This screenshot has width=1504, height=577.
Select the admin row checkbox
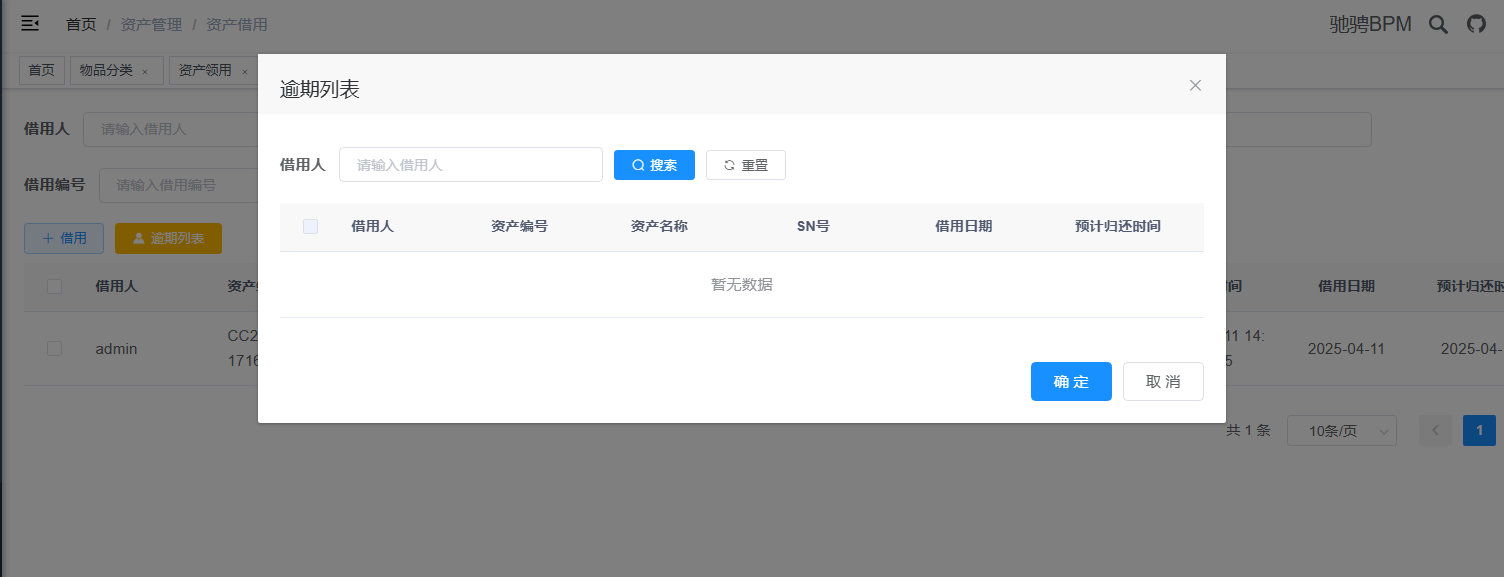click(54, 348)
